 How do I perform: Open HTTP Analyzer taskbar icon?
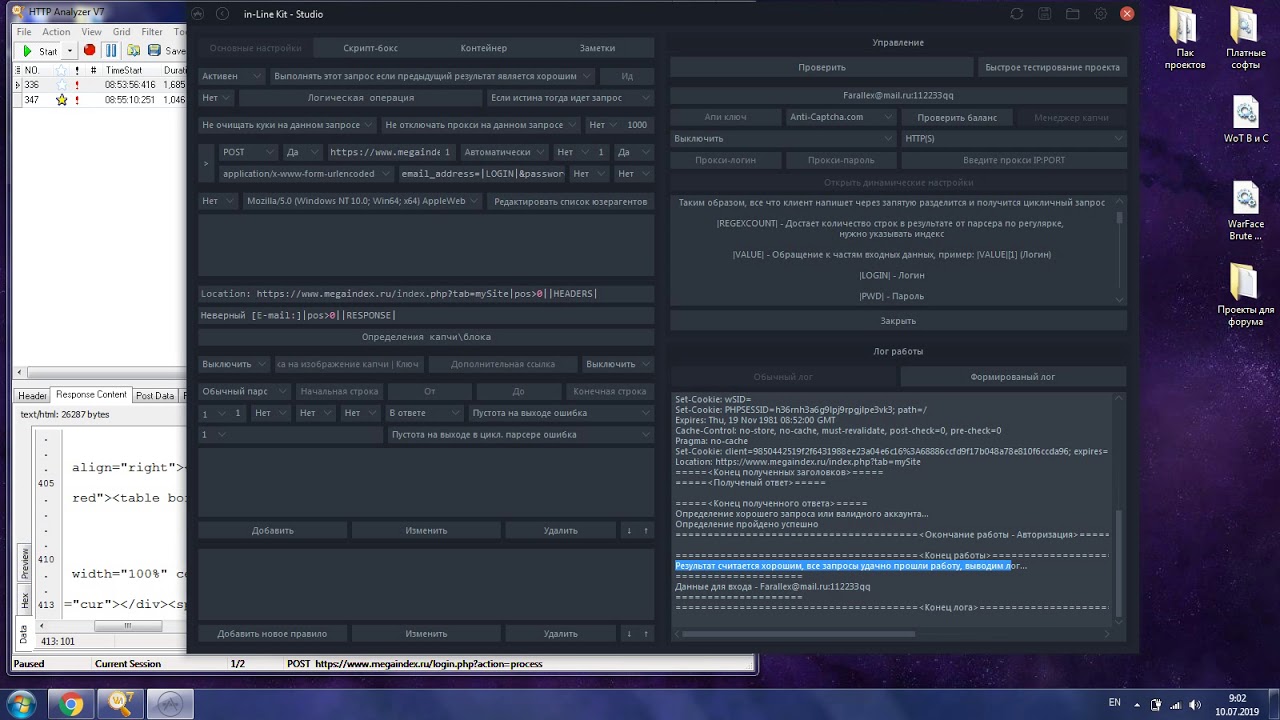[x=122, y=704]
